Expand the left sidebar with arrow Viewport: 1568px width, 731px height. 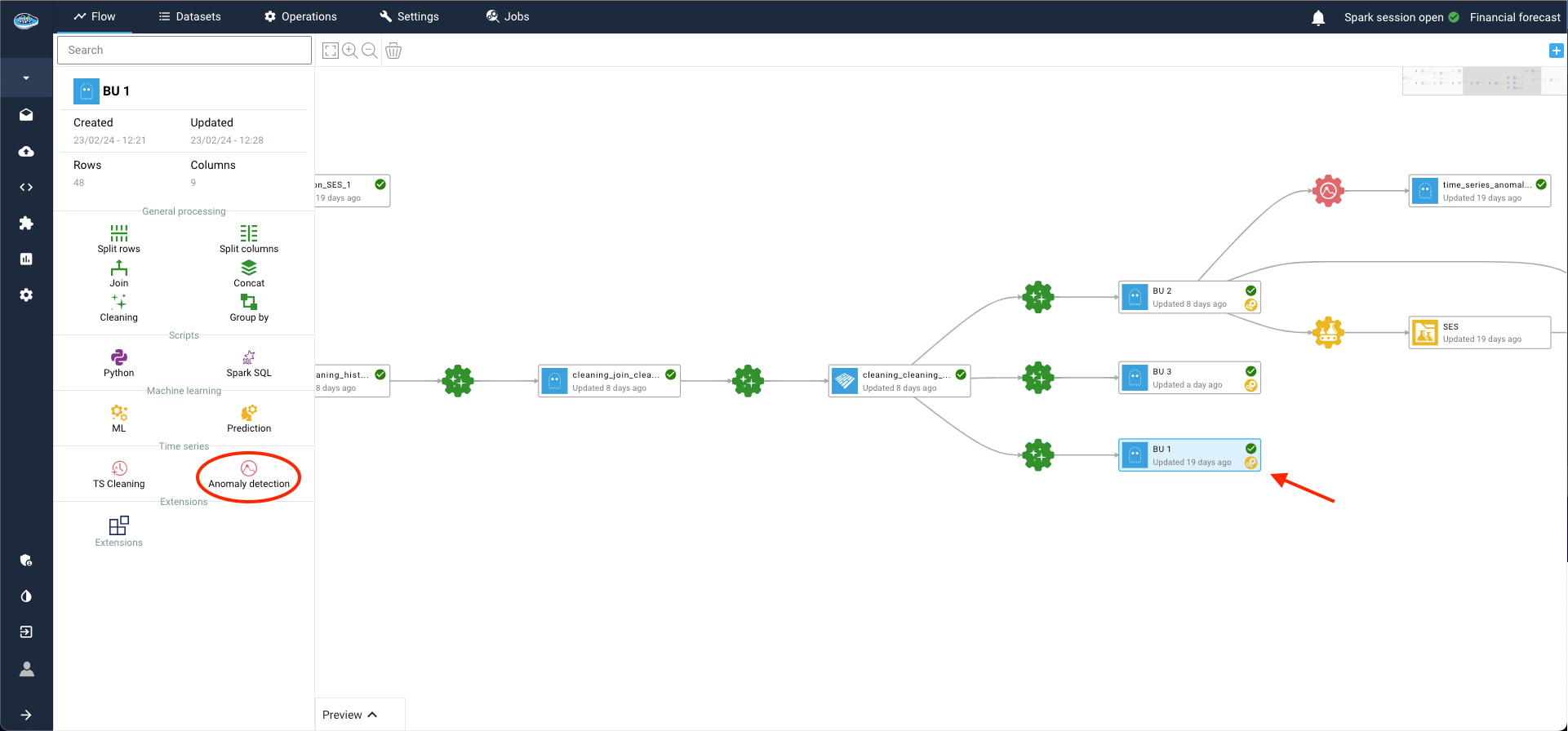[26, 715]
